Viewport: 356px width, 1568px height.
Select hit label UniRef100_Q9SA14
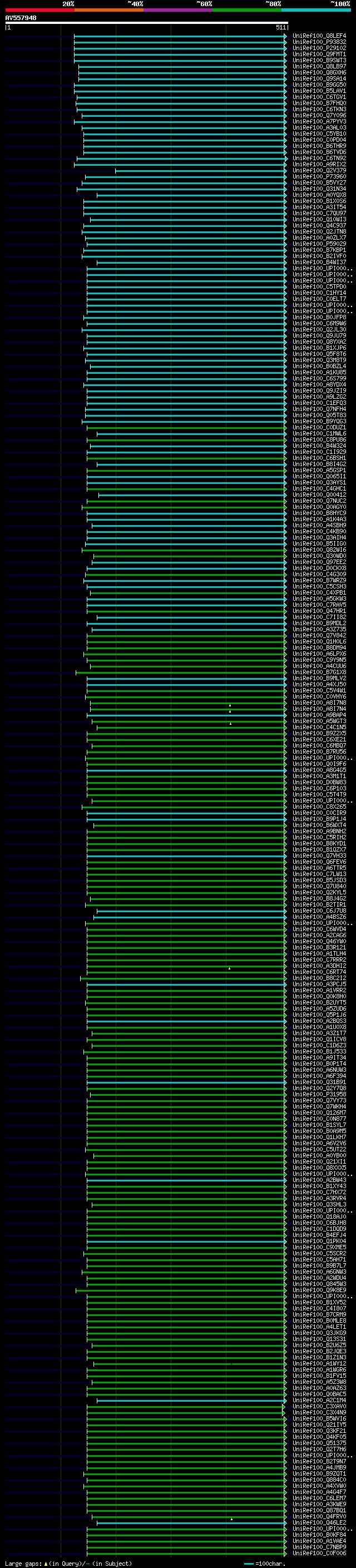click(319, 78)
